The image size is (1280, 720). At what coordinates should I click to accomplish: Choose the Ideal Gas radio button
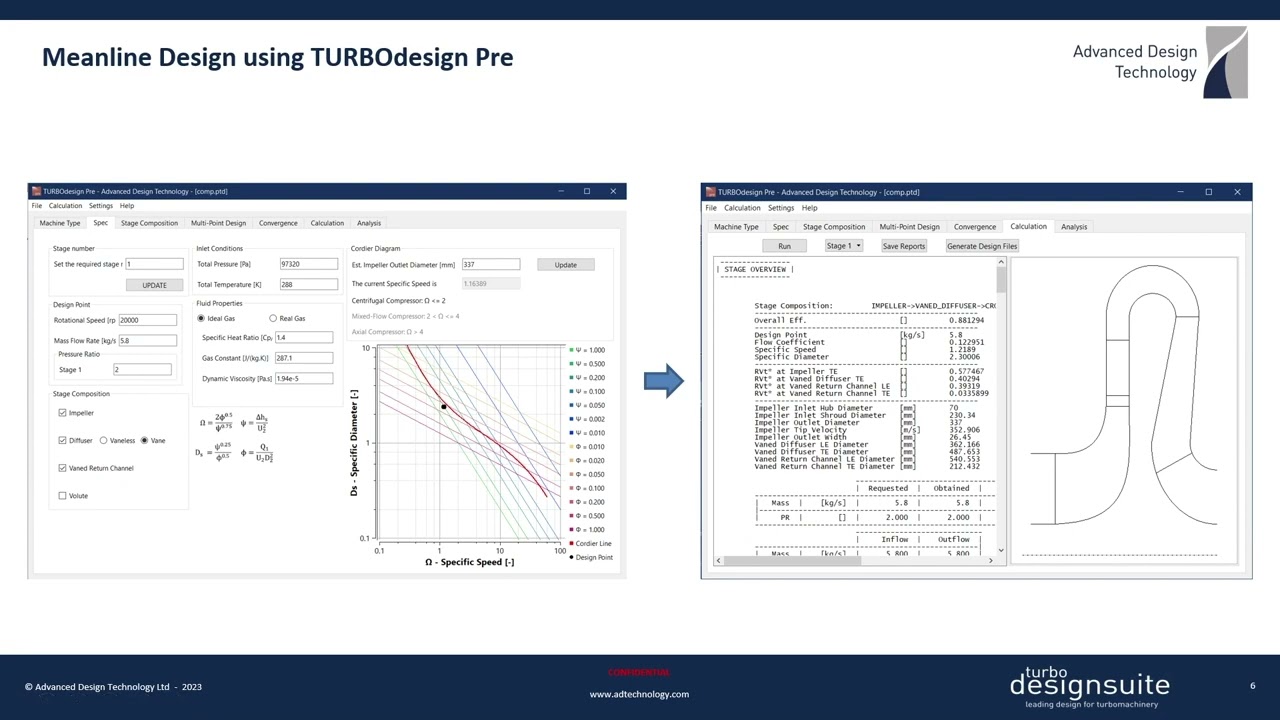pyautogui.click(x=201, y=318)
